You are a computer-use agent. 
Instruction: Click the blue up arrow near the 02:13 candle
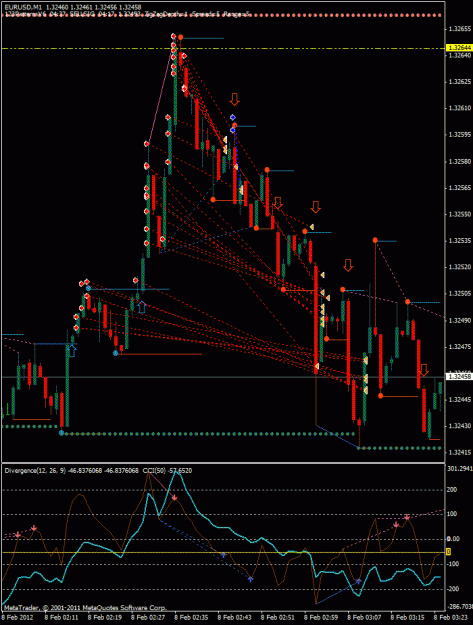72,351
